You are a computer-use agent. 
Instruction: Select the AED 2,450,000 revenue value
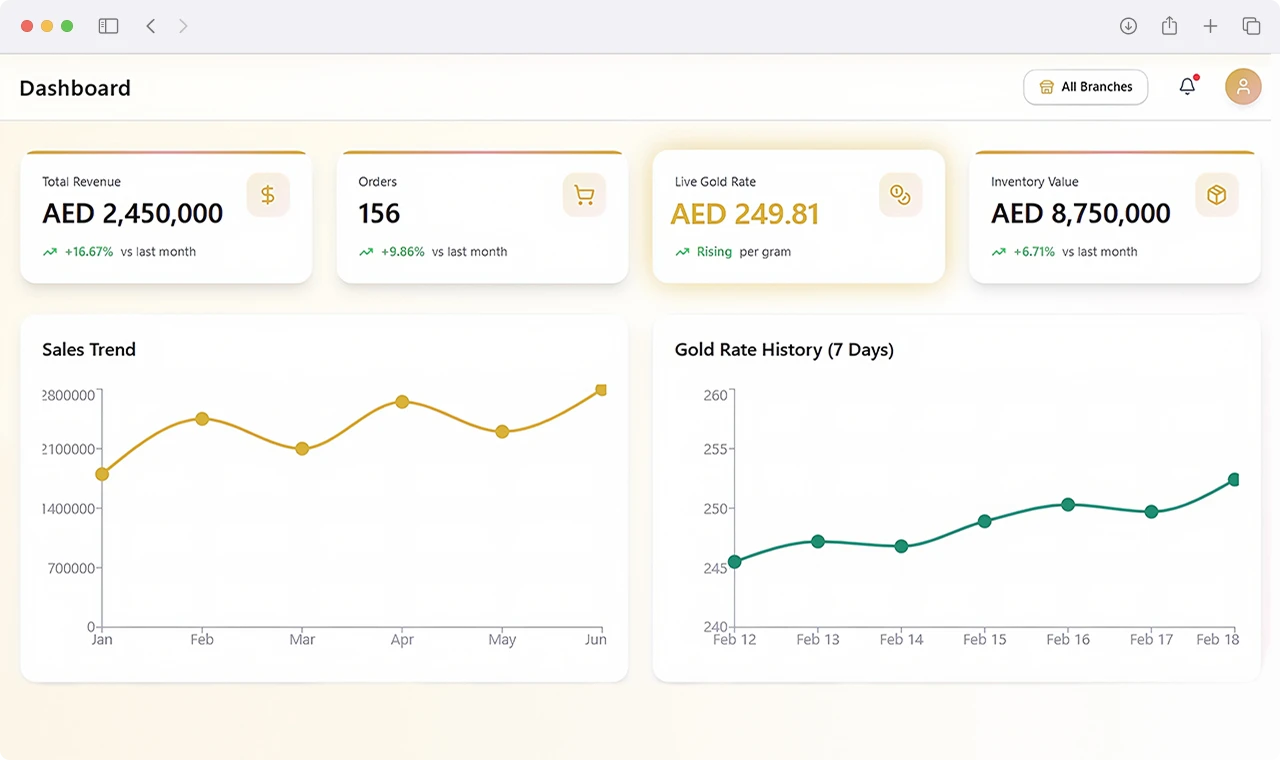pyautogui.click(x=132, y=214)
